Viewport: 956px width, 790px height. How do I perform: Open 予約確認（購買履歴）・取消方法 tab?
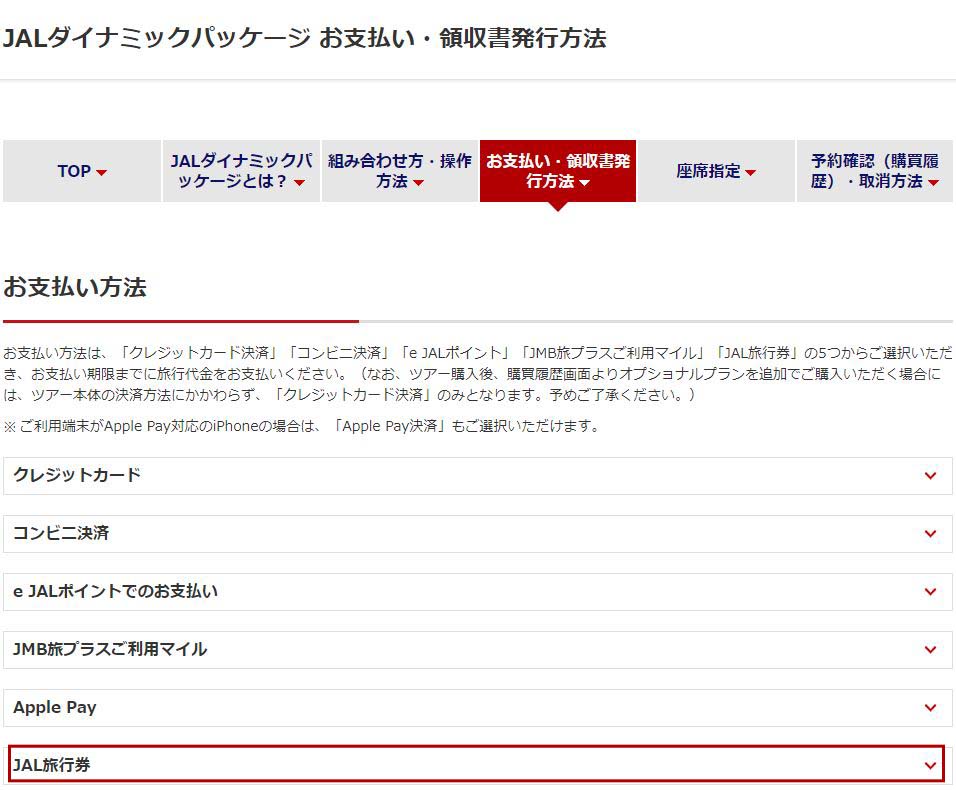pos(874,171)
